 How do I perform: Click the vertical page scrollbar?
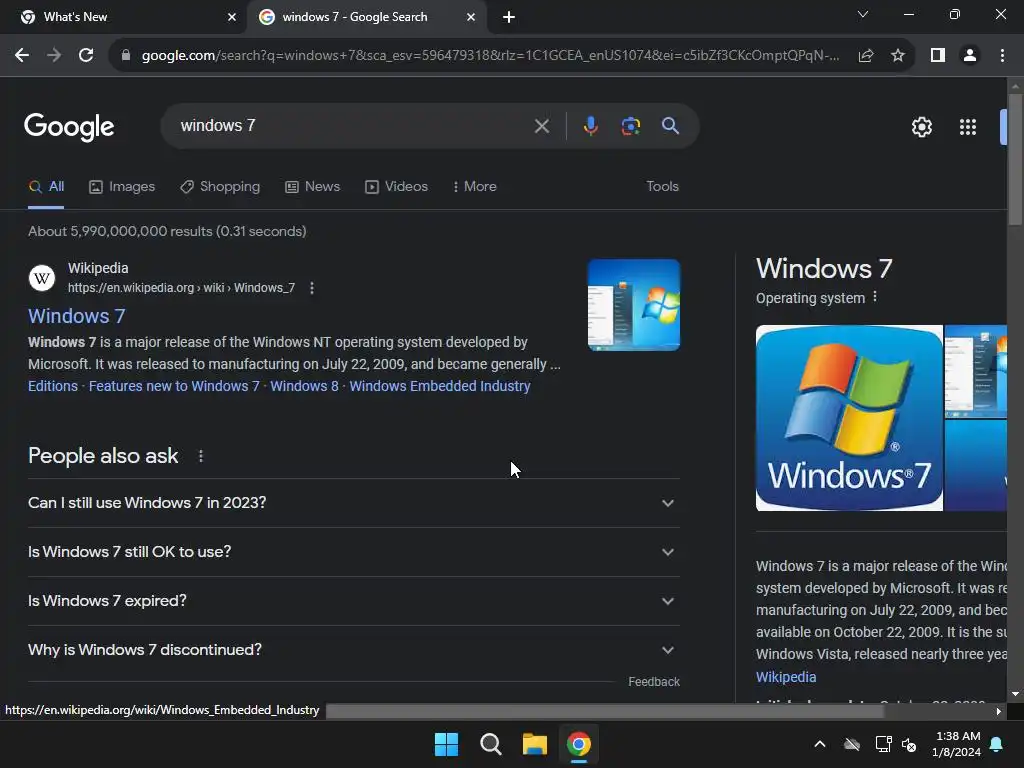tap(1015, 159)
